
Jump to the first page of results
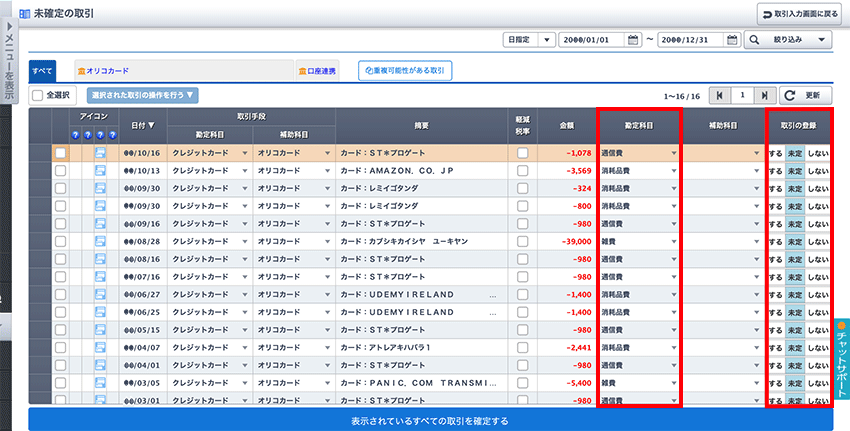click(x=718, y=95)
